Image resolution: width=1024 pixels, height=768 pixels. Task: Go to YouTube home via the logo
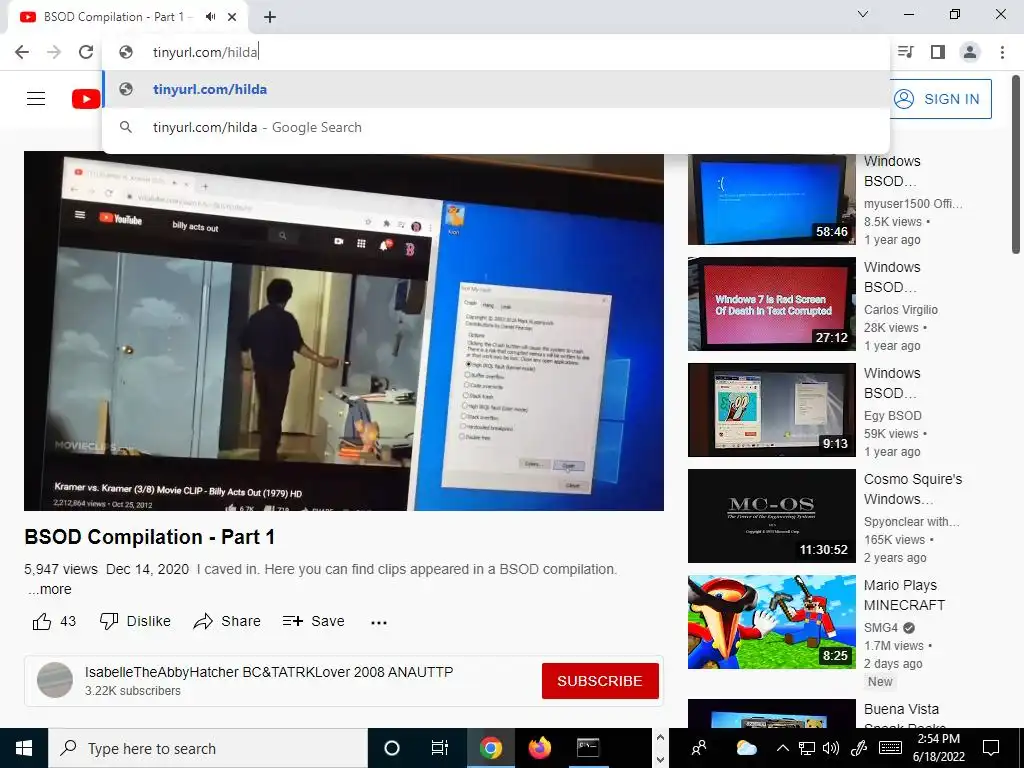pos(86,99)
